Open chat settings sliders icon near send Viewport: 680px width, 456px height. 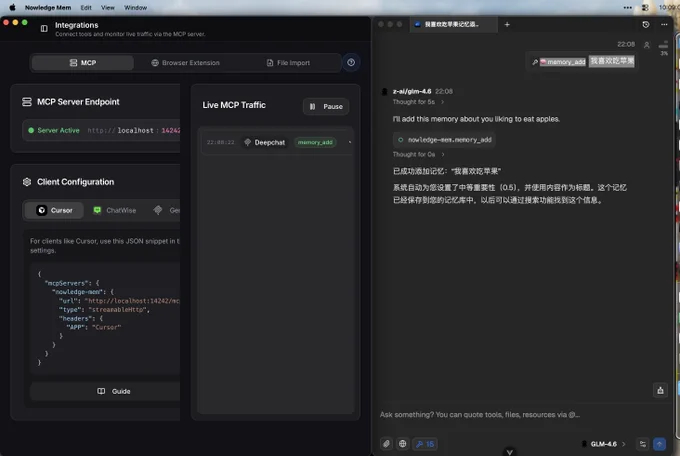(x=643, y=444)
